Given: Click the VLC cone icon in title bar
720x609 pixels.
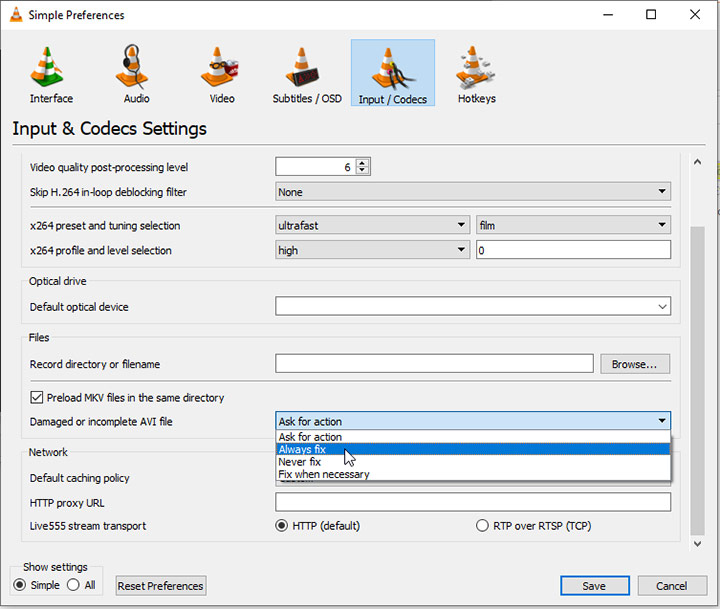Looking at the screenshot, I should [15, 15].
